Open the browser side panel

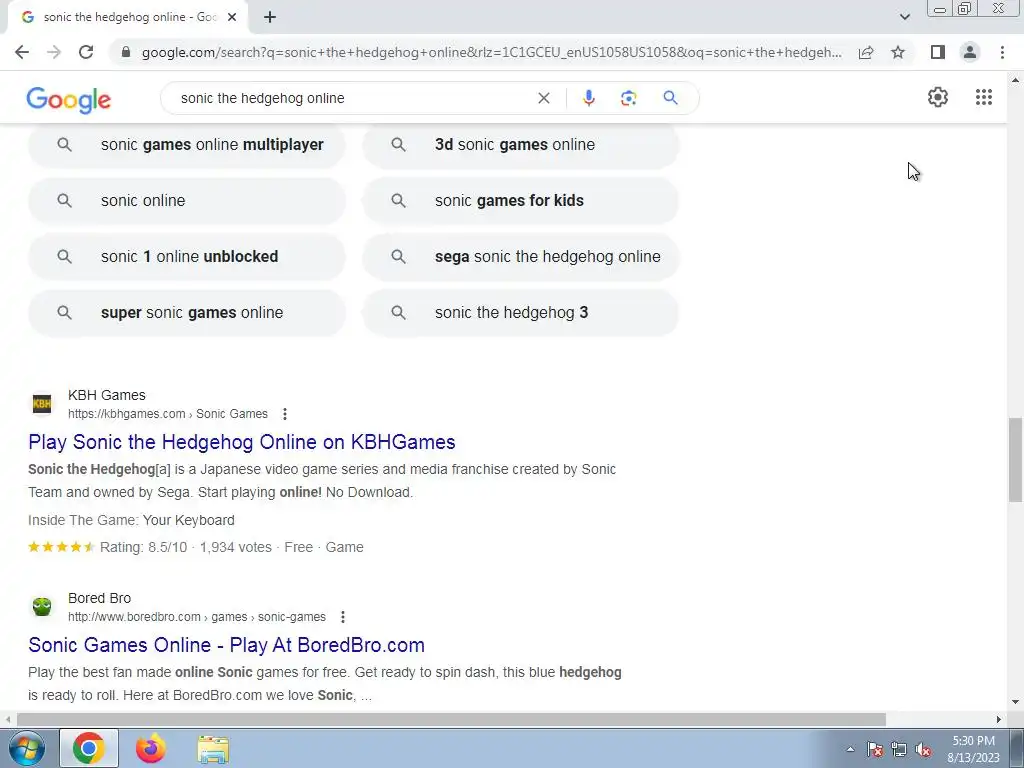pyautogui.click(x=938, y=52)
